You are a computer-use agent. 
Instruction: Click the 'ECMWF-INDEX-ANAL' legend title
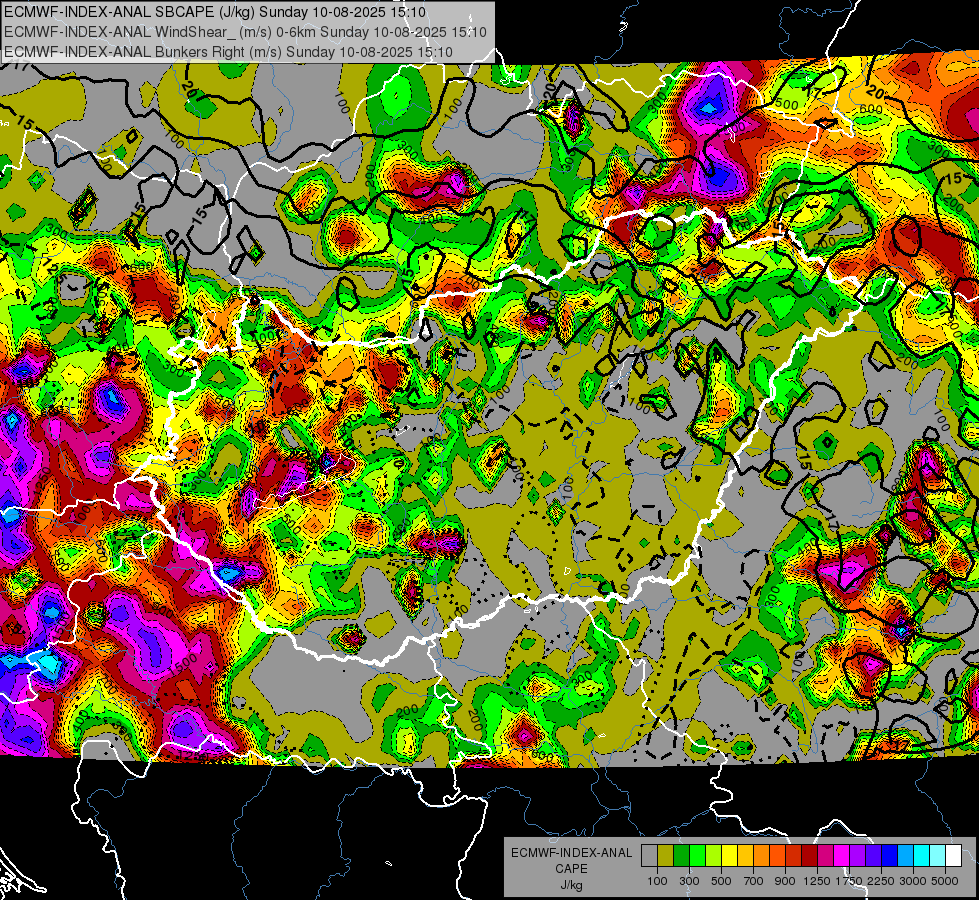(571, 853)
